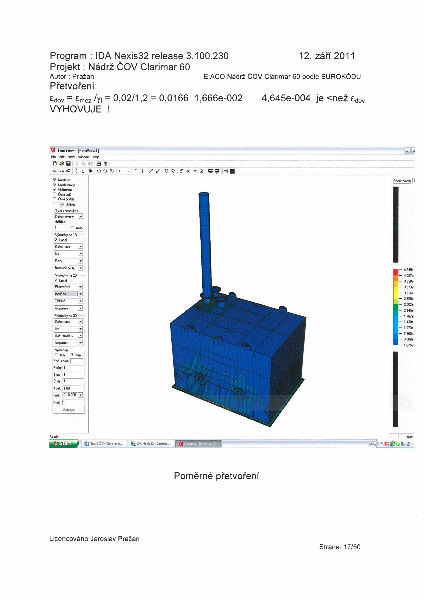This screenshot has height=600, width=424.
Task: Open the first dropdown under the checkboxes
Action: (x=68, y=217)
